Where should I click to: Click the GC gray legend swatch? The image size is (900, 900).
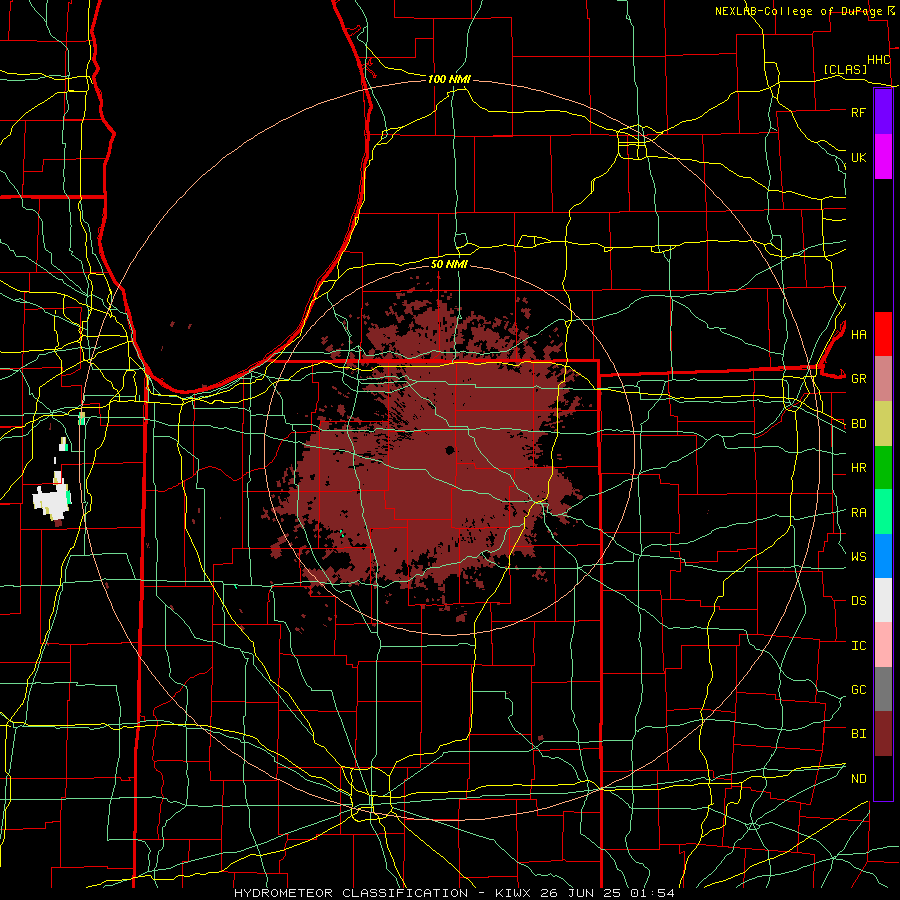coord(883,689)
